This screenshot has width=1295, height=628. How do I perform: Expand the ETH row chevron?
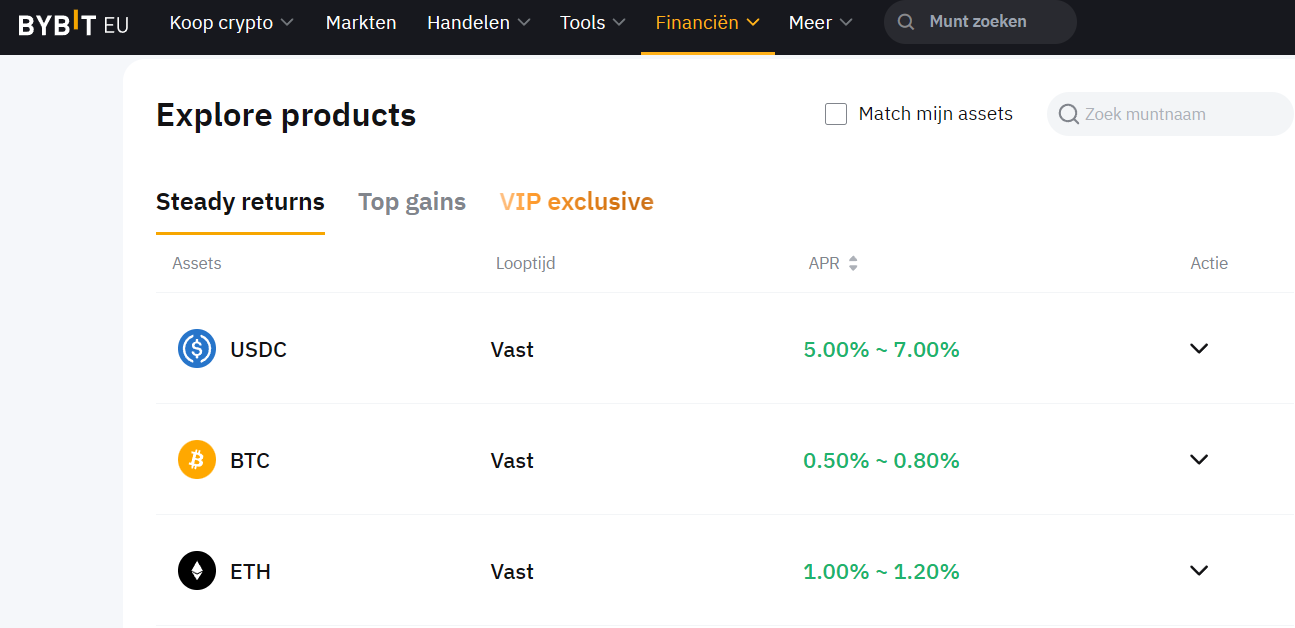tap(1199, 571)
